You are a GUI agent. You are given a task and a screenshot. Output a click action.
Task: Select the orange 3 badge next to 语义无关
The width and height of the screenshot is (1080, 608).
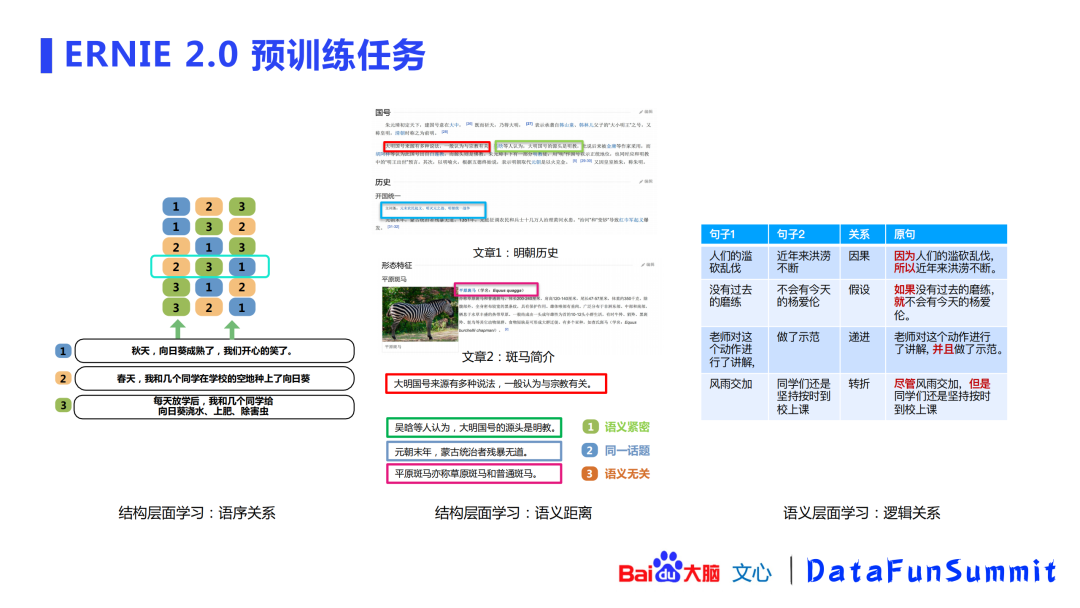[590, 474]
